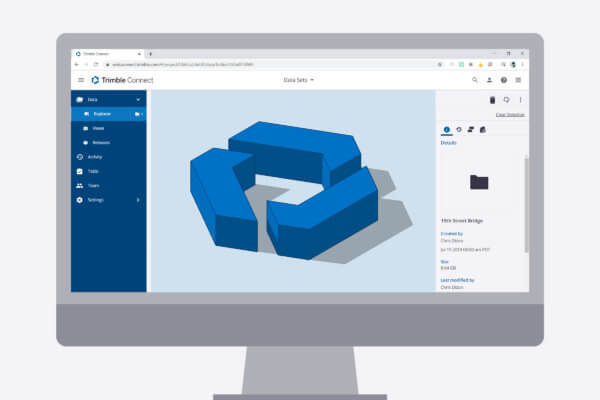The width and height of the screenshot is (600, 400).
Task: Click the comment bubble icon in the panel
Action: click(x=506, y=99)
